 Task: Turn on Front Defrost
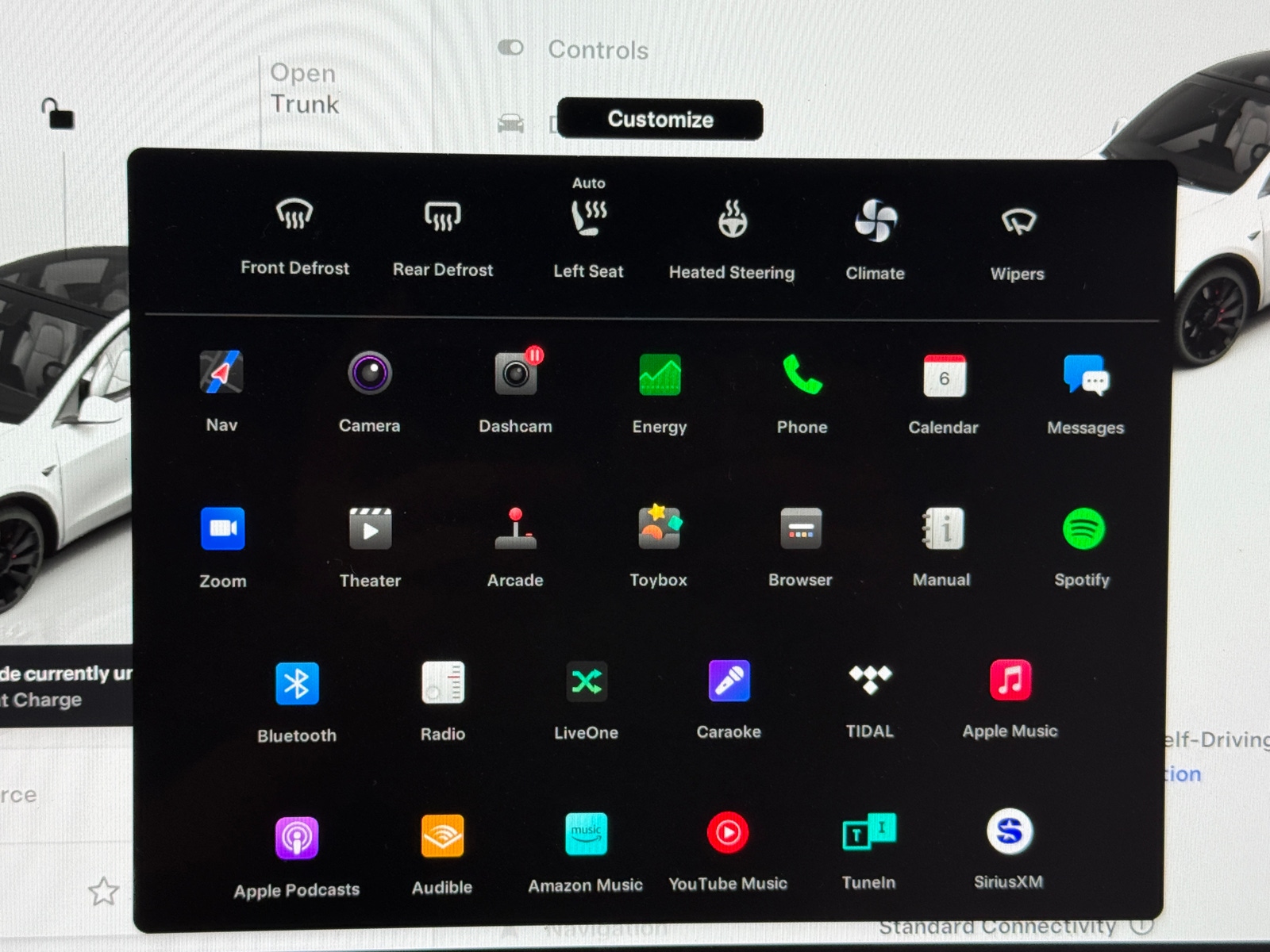[x=294, y=236]
